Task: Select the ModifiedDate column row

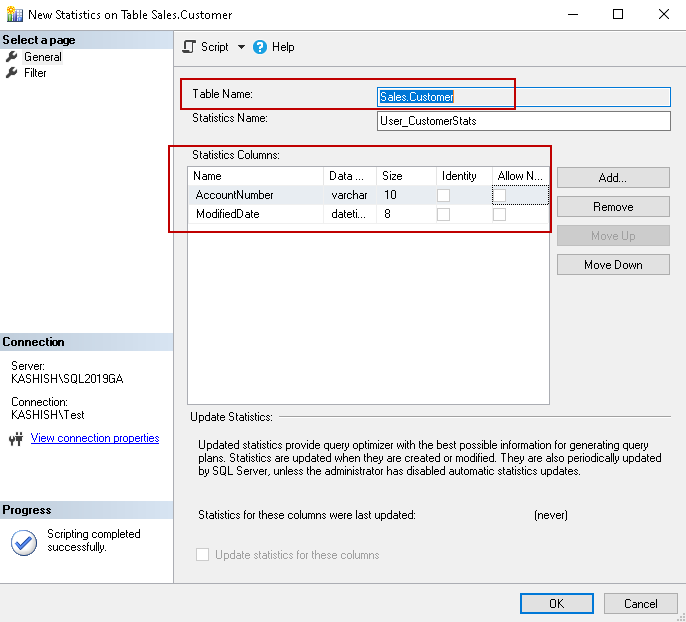Action: tap(368, 214)
